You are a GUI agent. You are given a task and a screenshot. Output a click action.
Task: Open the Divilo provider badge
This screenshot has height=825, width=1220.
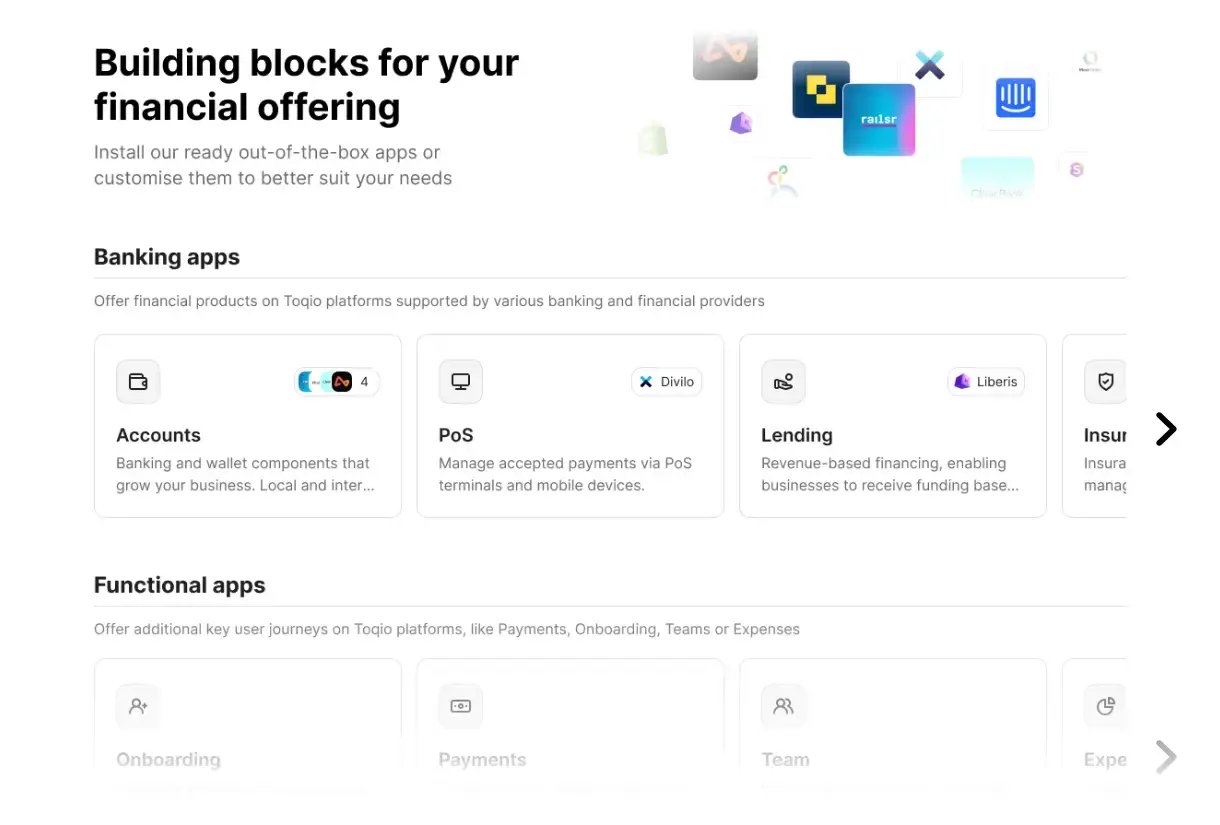click(667, 382)
